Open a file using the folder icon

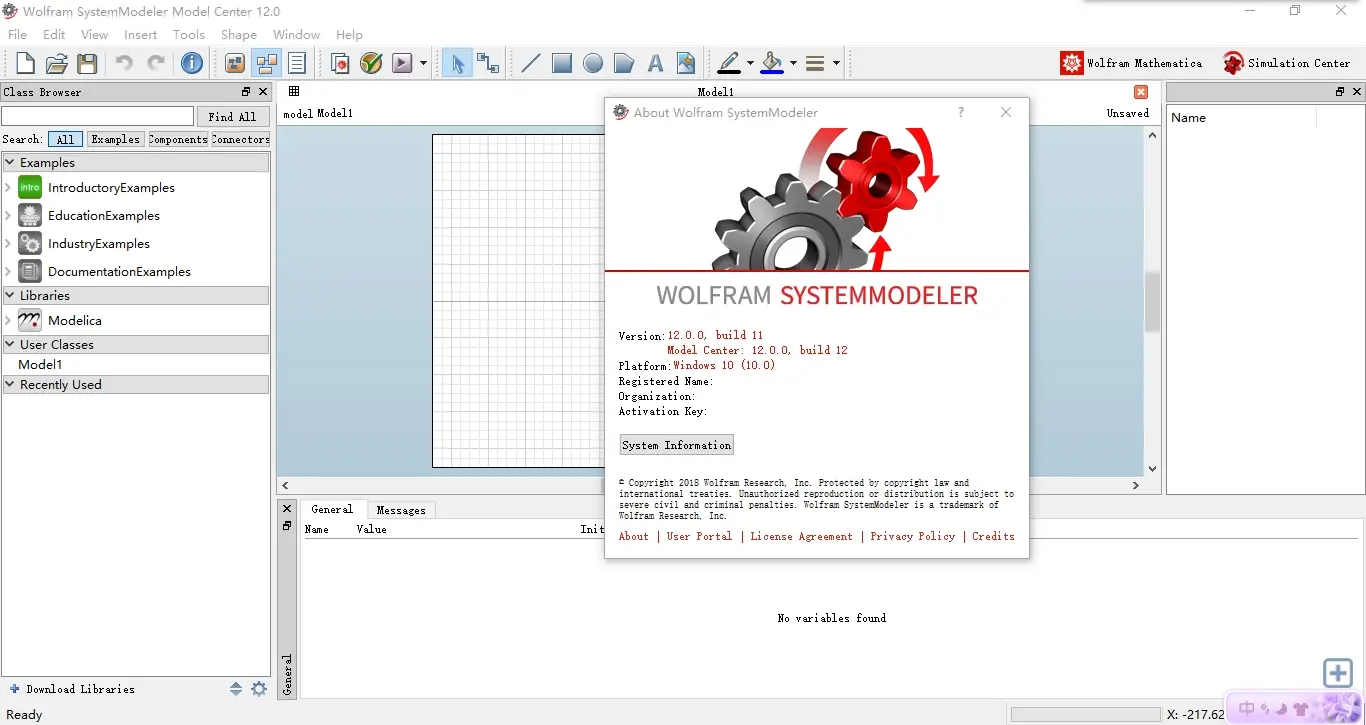[x=56, y=64]
